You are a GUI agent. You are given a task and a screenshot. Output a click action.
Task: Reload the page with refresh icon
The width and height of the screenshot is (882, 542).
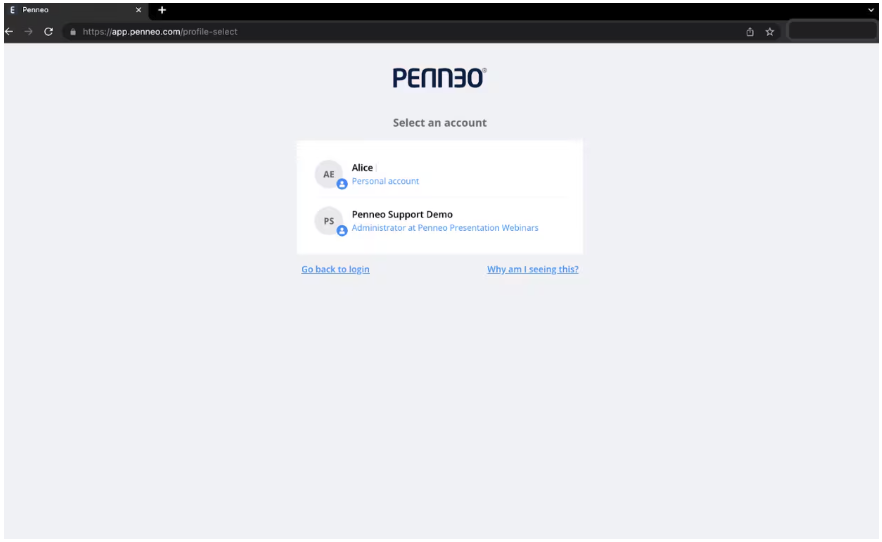tap(48, 31)
